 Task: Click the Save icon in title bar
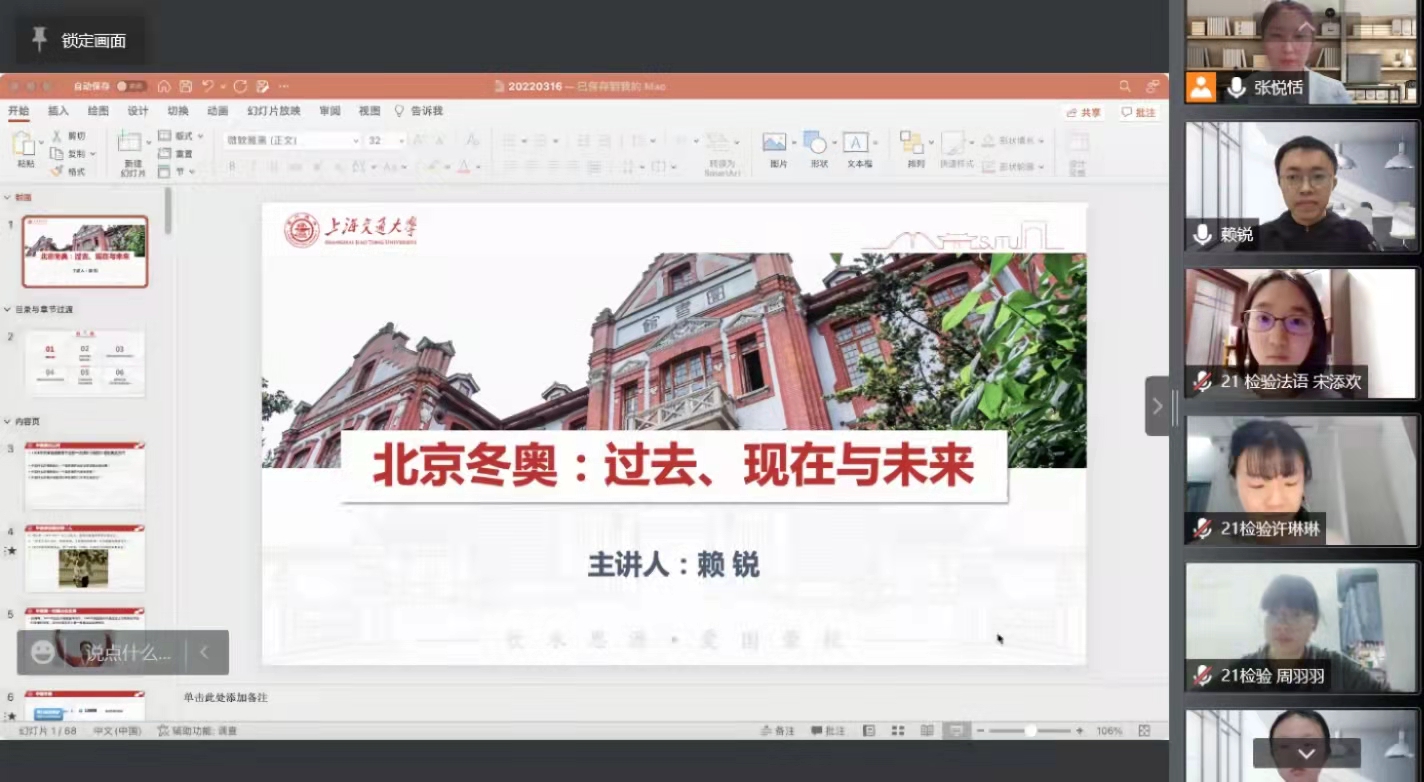[185, 86]
